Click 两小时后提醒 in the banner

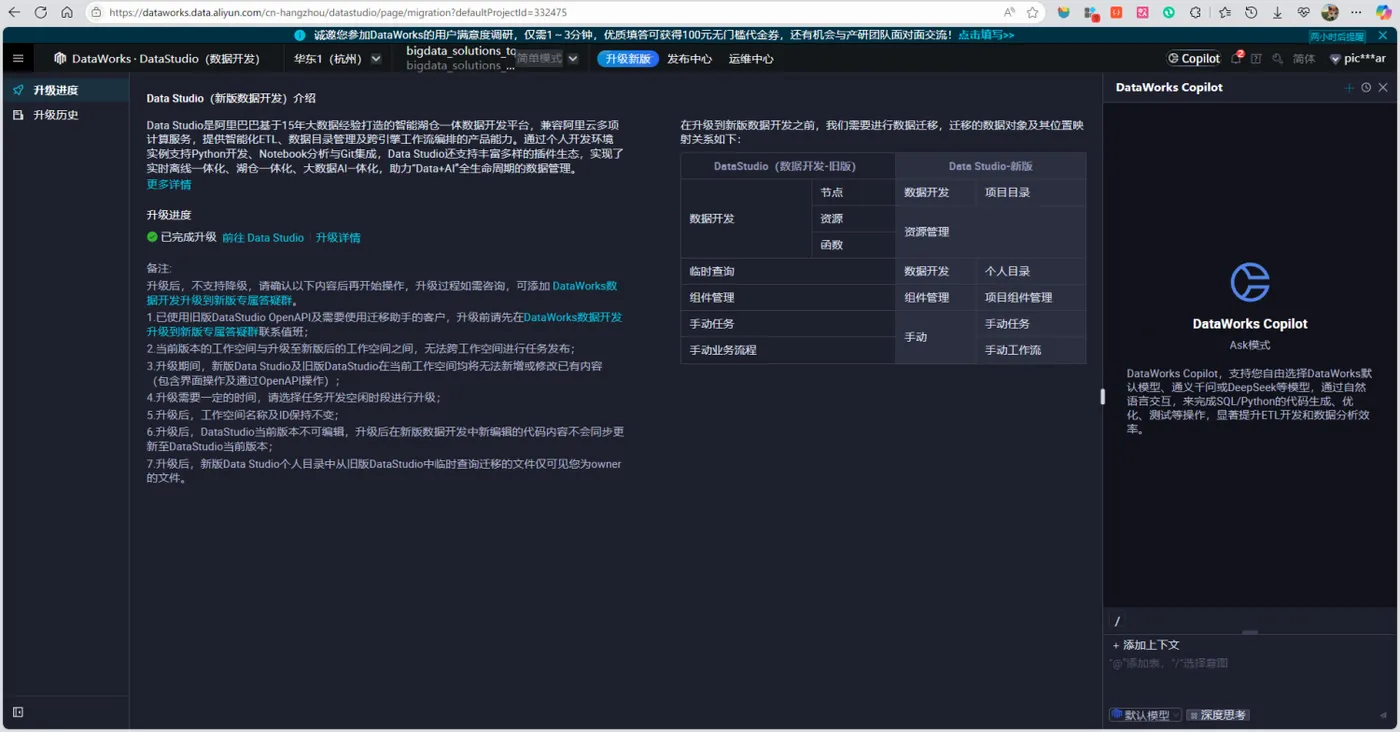[1337, 36]
